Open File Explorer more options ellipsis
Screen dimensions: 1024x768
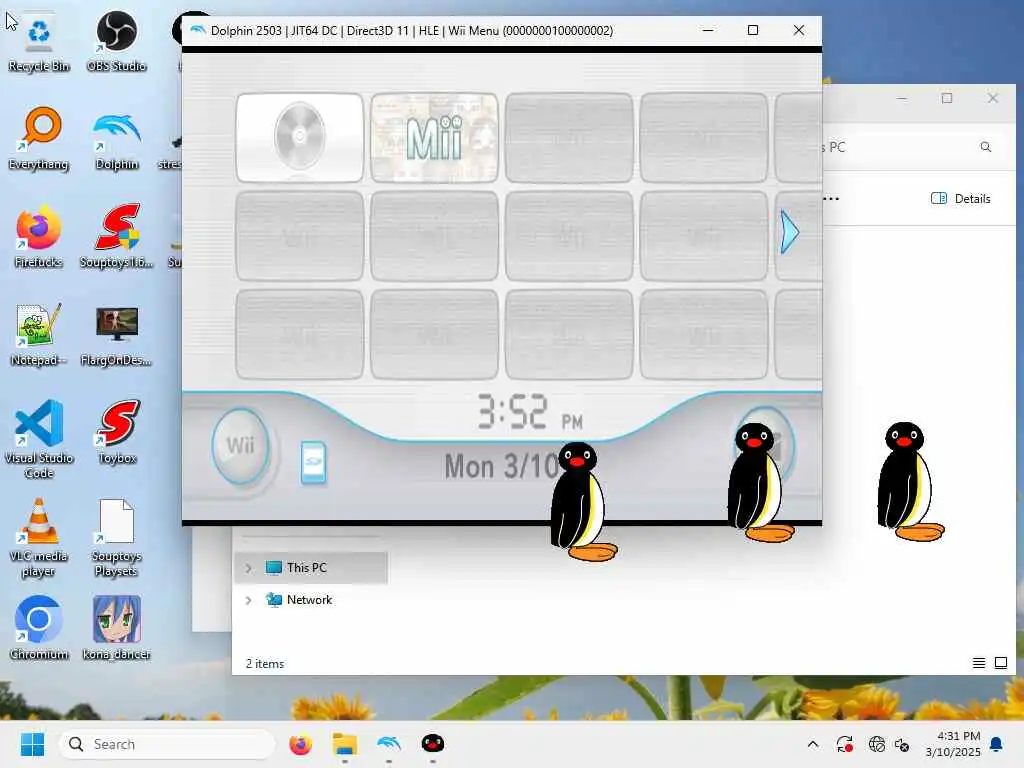(x=831, y=199)
